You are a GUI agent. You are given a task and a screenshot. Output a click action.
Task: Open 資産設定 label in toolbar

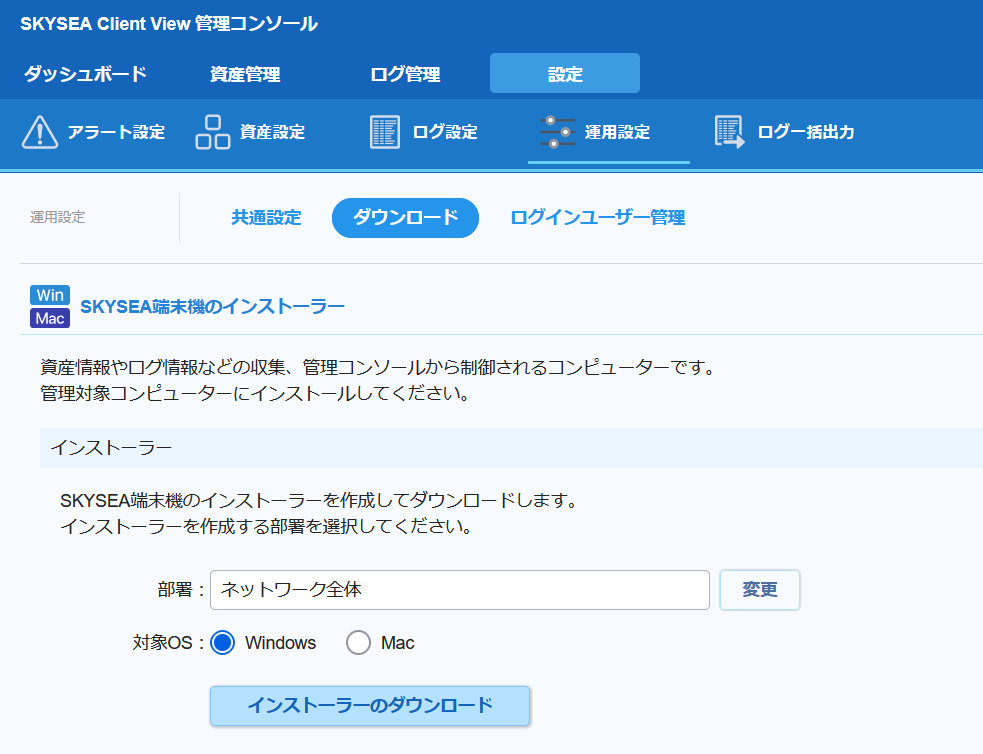click(x=273, y=132)
